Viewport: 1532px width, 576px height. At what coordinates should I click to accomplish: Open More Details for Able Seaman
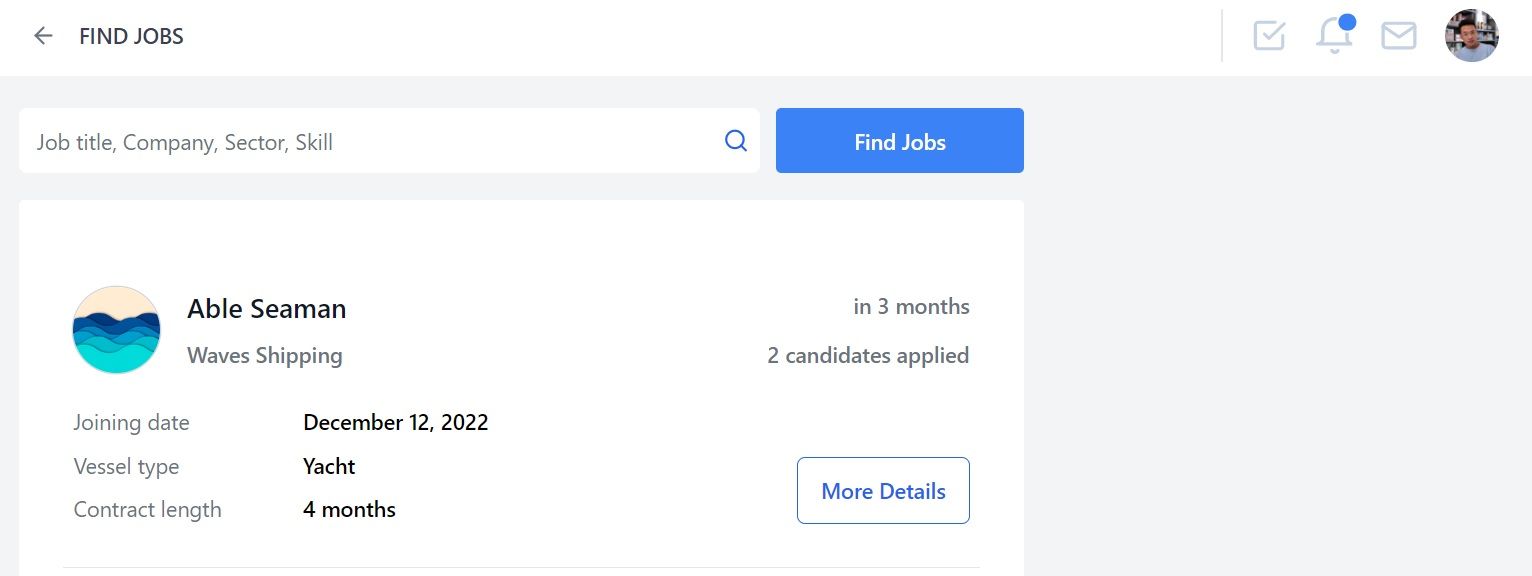tap(883, 491)
